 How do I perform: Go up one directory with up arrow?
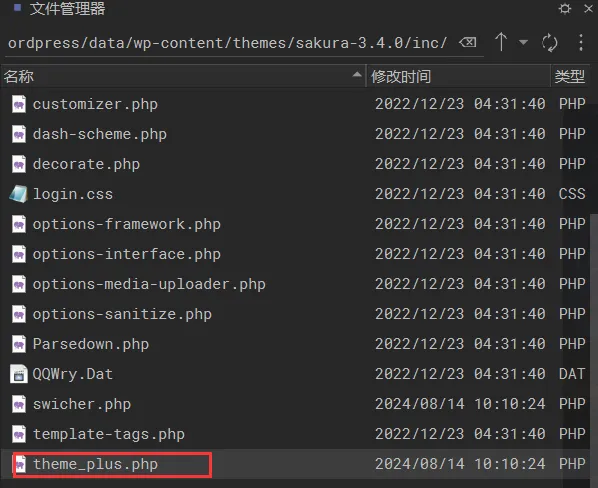point(501,42)
